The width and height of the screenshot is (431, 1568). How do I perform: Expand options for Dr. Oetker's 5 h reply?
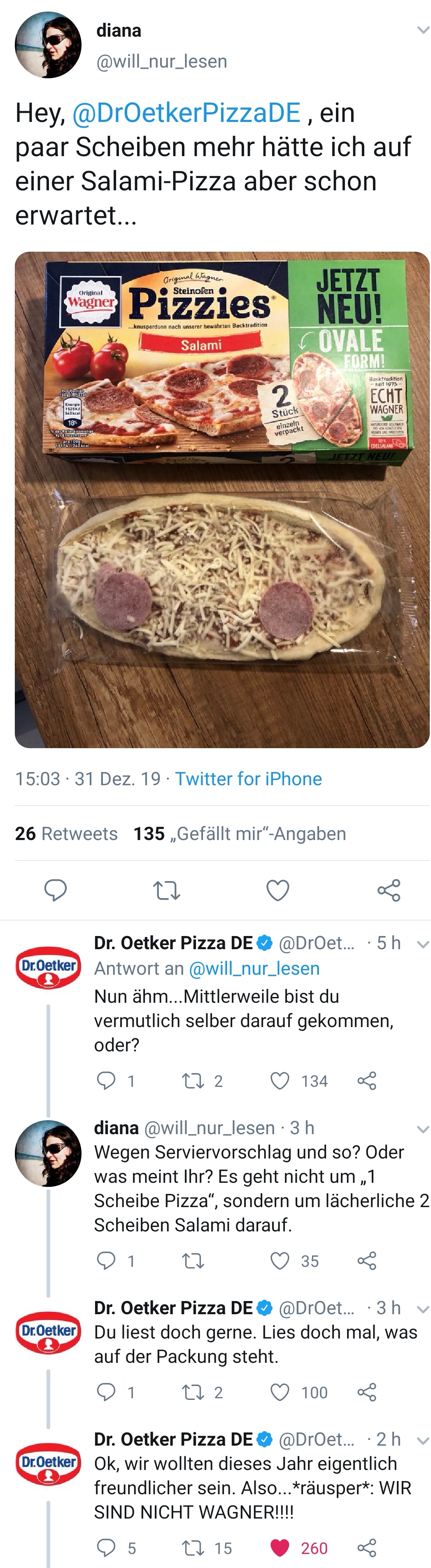point(422,944)
